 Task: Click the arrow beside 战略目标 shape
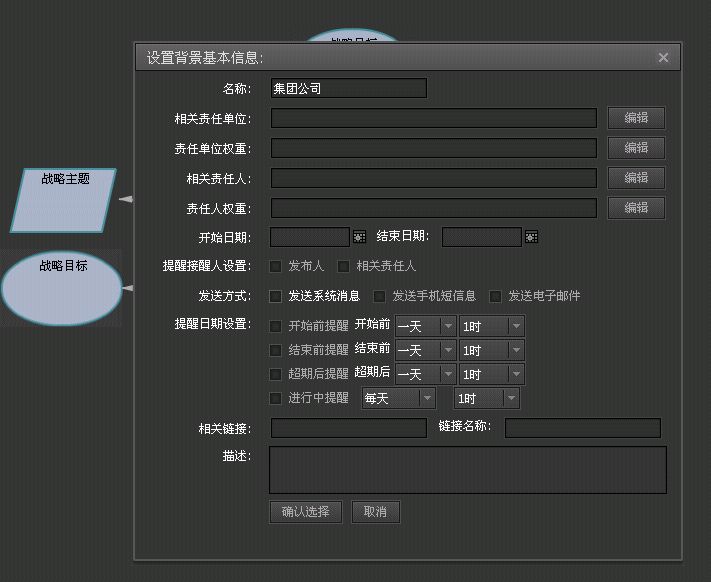click(127, 288)
